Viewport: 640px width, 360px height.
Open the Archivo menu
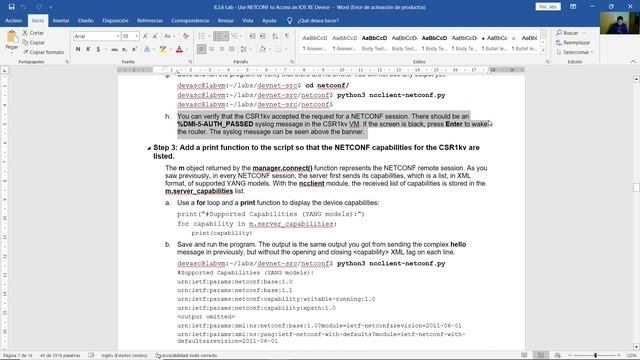pyautogui.click(x=13, y=20)
